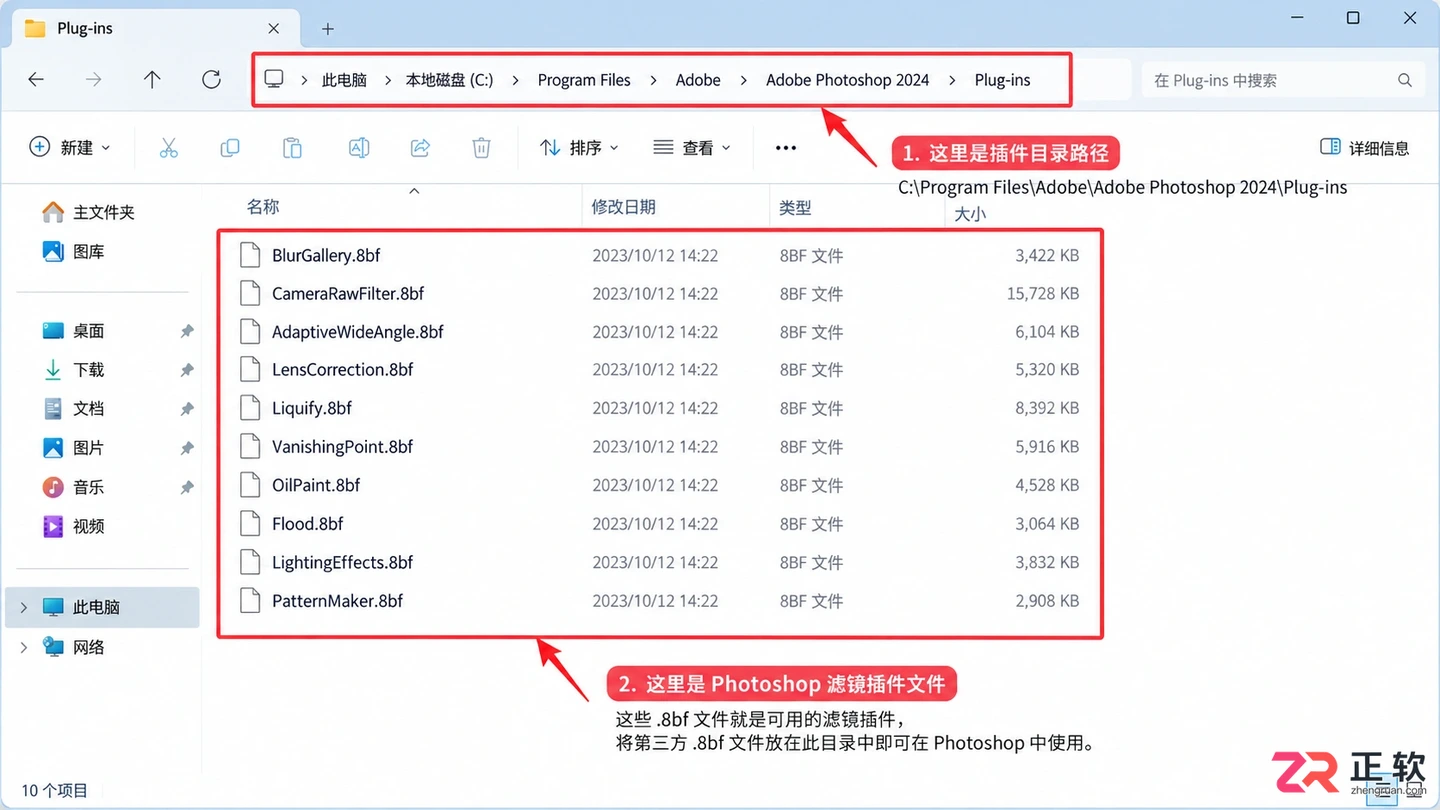The width and height of the screenshot is (1440, 810).
Task: Navigate to Adobe Photoshop 2024 breadcrumb
Action: pos(848,80)
